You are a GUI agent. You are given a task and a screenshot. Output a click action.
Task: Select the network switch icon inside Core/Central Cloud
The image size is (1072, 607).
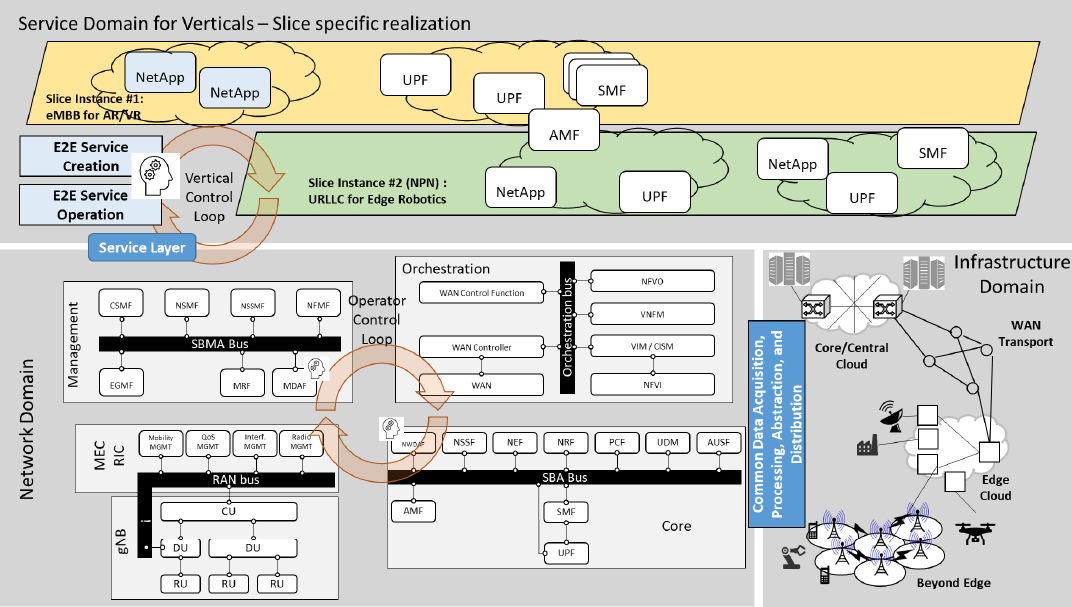814,307
